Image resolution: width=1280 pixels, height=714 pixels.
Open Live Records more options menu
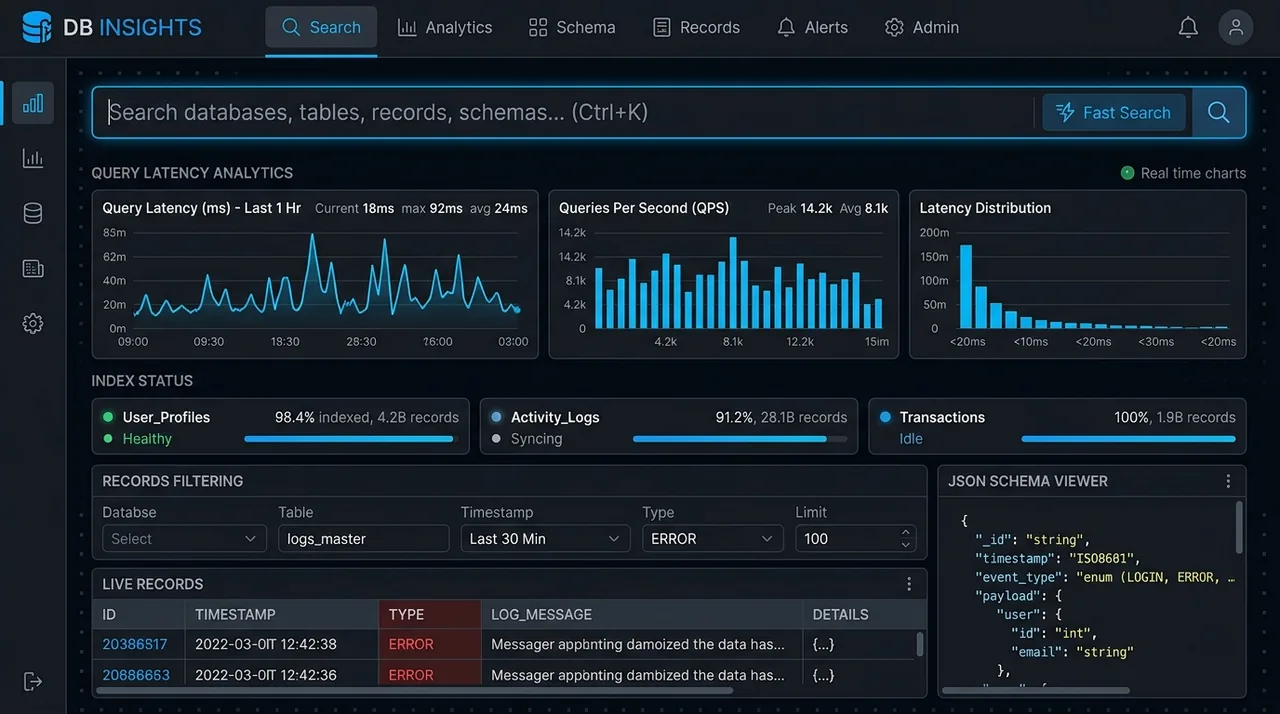909,584
